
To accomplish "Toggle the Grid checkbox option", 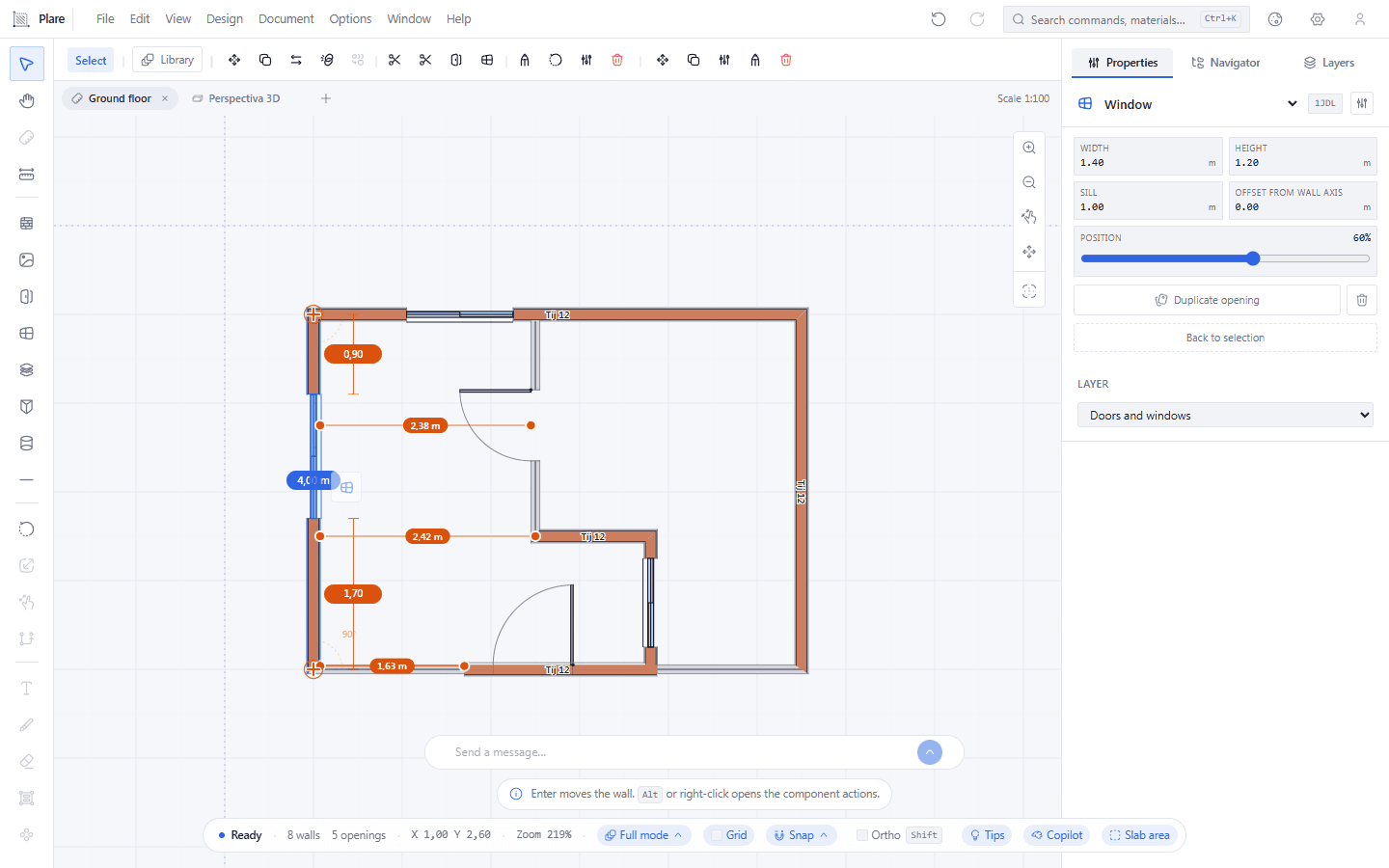I will tap(717, 835).
